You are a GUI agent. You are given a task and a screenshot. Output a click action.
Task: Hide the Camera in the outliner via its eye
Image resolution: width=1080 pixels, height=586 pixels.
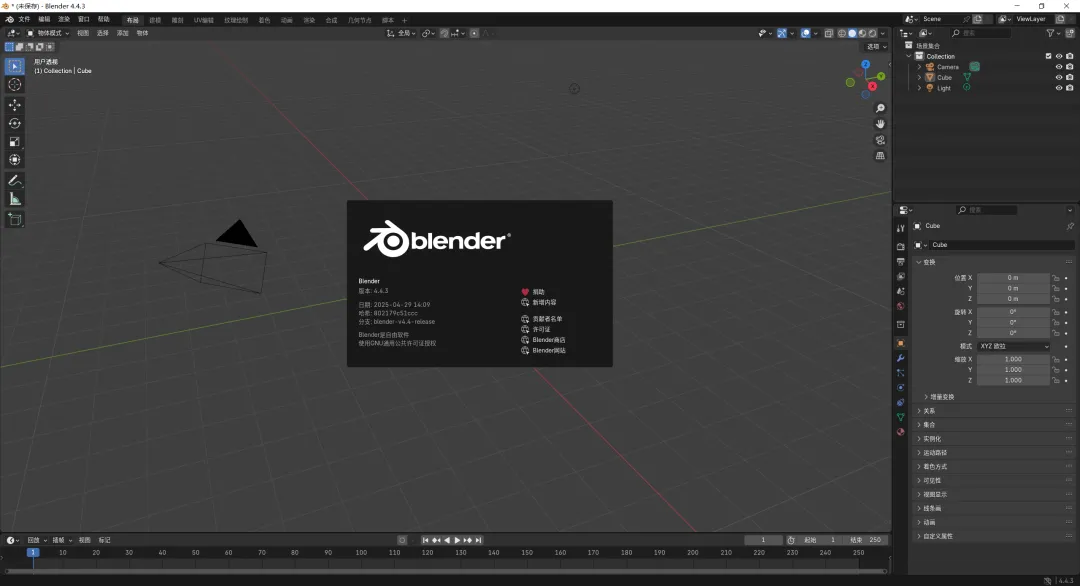pos(1059,67)
